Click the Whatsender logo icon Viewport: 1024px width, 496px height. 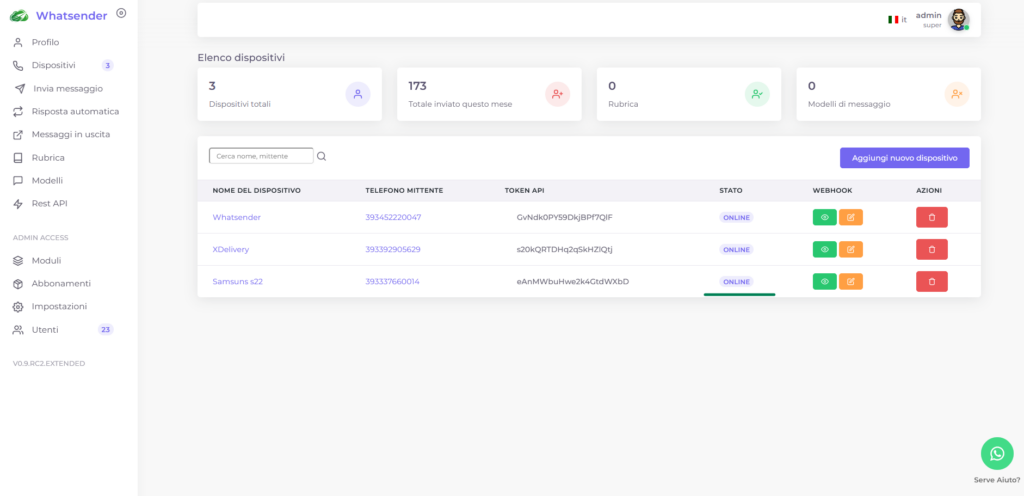(19, 16)
